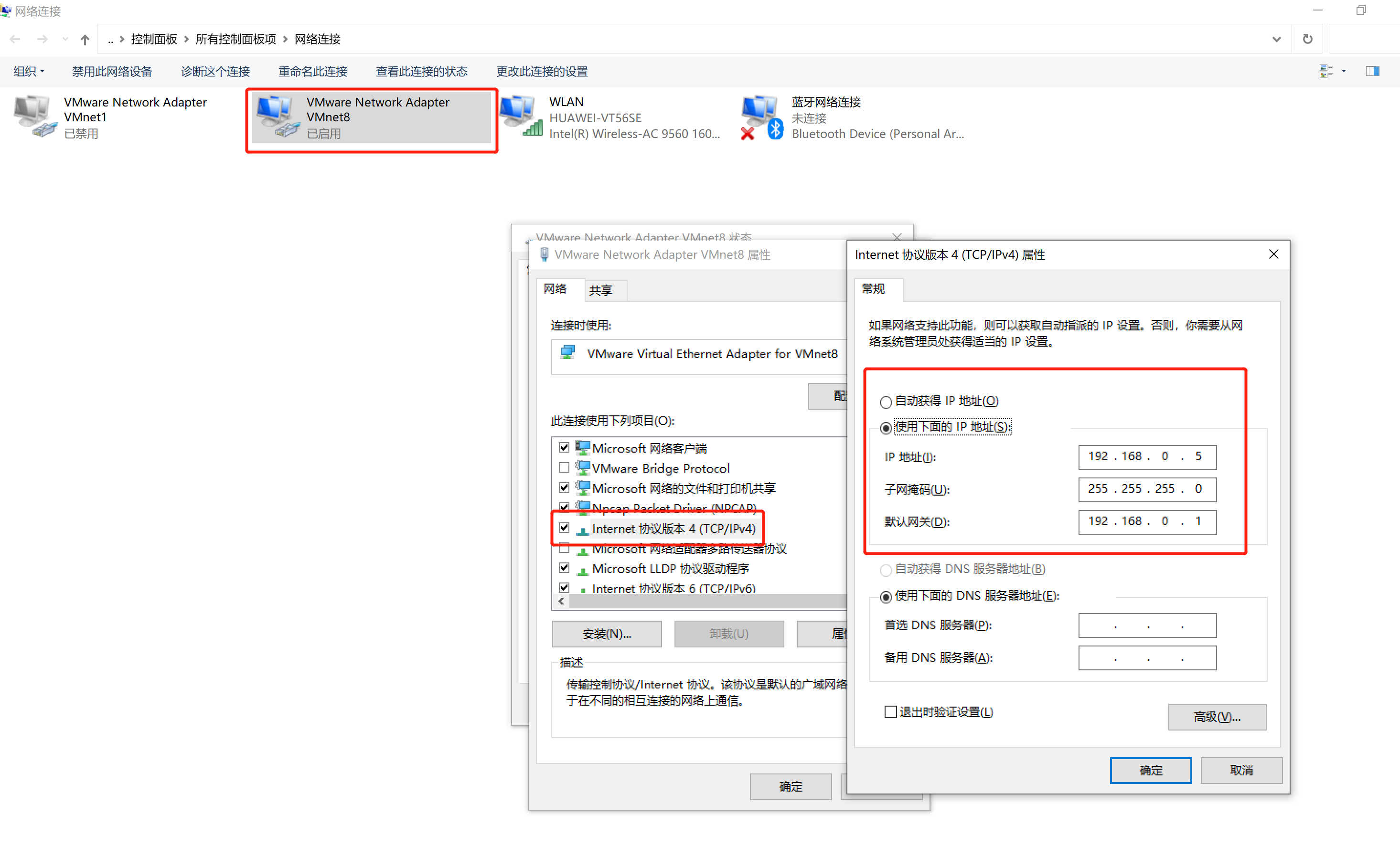Click 重命名此连接 in the toolbar
1400x868 pixels.
[313, 71]
